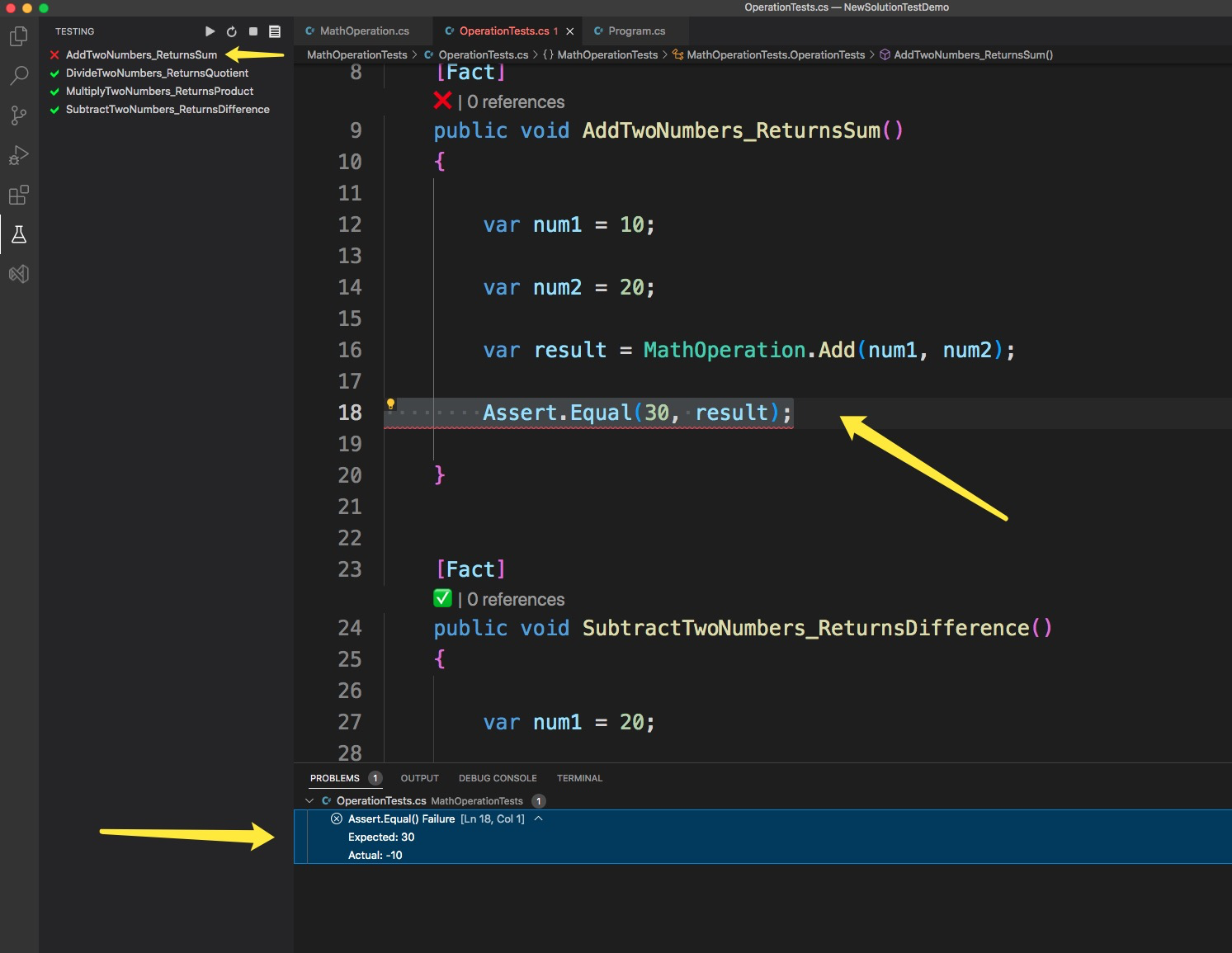Toggle the Testing sidebar via the flask icon
Image resolution: width=1232 pixels, height=953 pixels.
pos(18,234)
